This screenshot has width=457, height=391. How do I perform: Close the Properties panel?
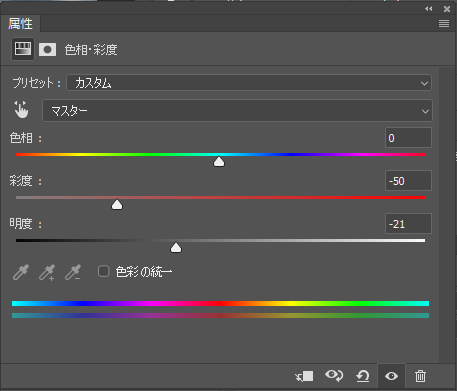coord(447,9)
